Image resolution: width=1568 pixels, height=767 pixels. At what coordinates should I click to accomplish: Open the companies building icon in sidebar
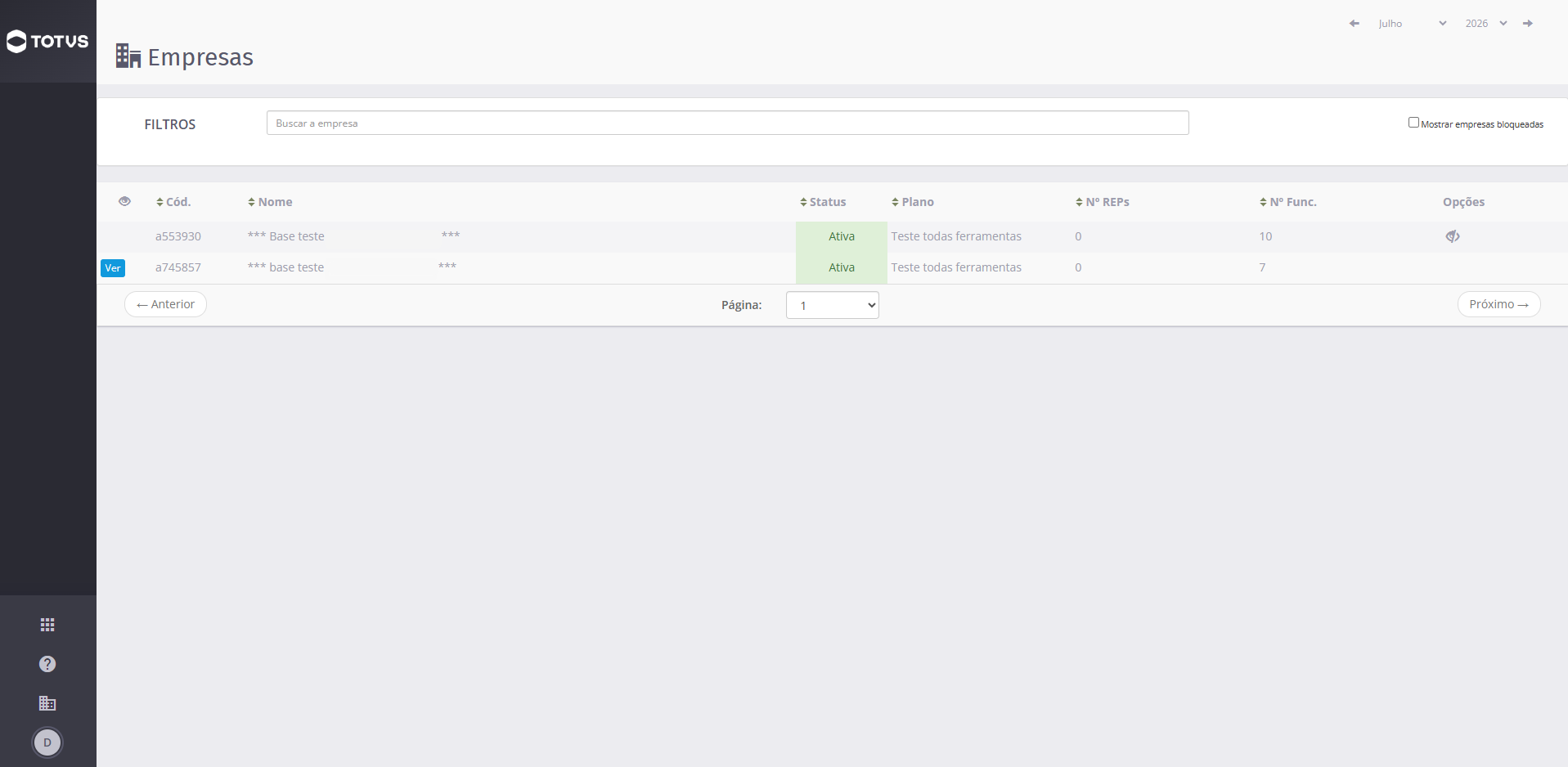click(47, 703)
